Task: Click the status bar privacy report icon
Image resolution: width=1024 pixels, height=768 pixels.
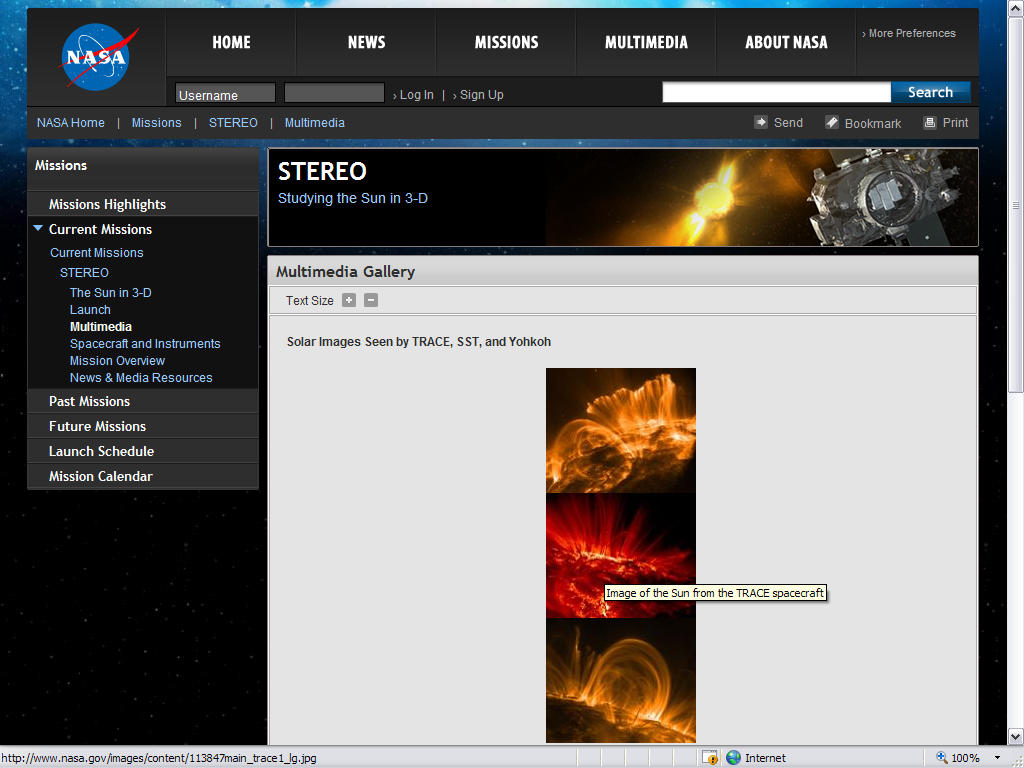Action: (x=710, y=758)
